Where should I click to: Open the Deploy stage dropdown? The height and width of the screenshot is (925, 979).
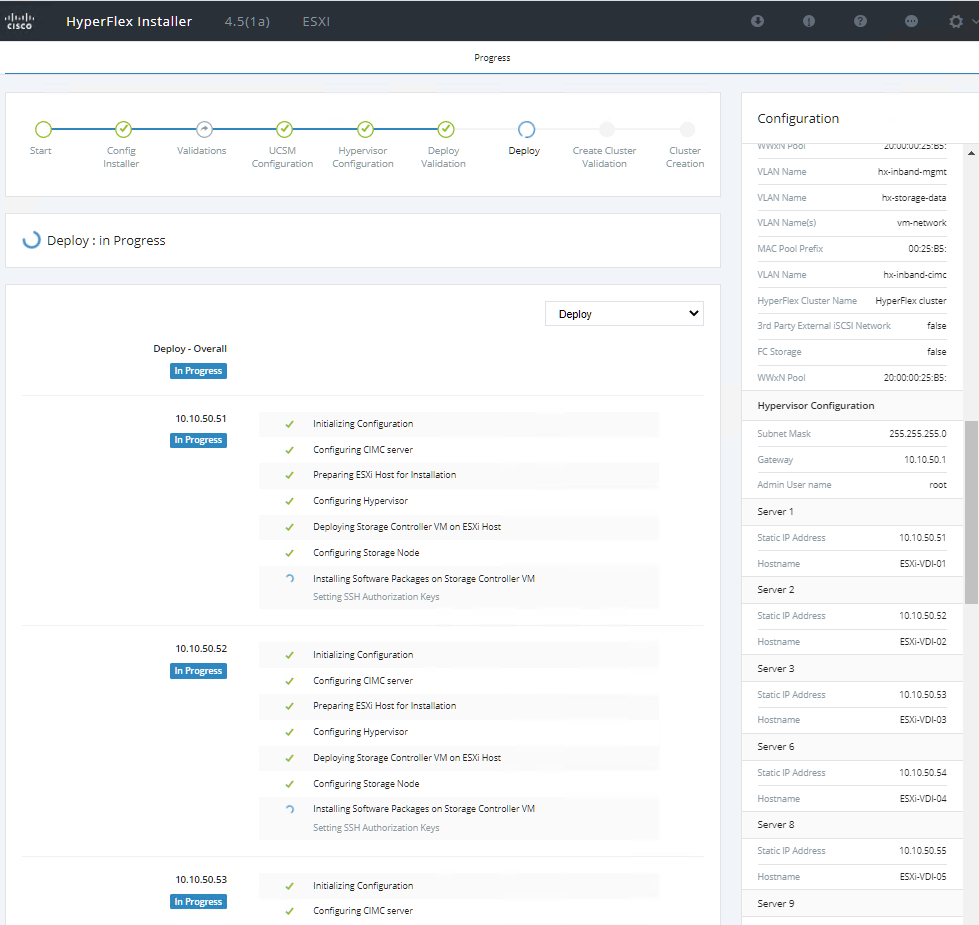(x=624, y=313)
